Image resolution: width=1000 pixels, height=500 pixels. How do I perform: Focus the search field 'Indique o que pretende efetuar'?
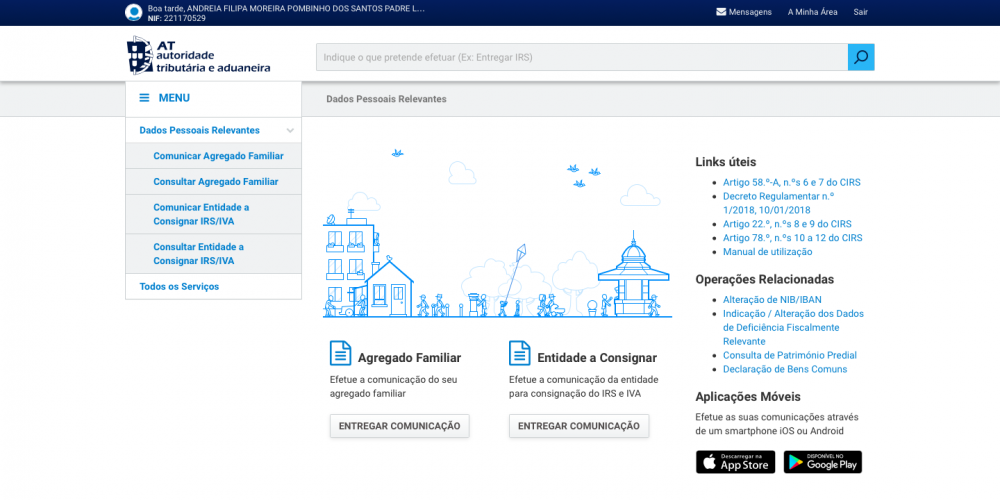580,57
